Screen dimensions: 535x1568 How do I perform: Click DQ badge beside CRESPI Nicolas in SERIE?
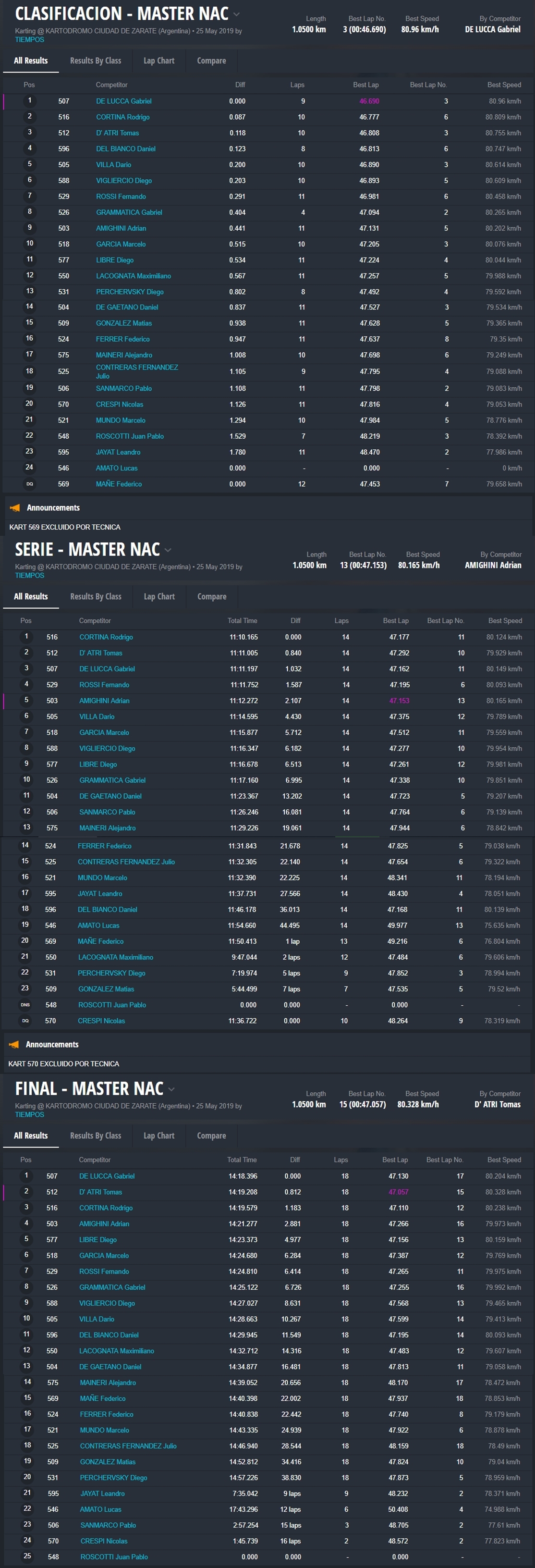coord(25,1021)
